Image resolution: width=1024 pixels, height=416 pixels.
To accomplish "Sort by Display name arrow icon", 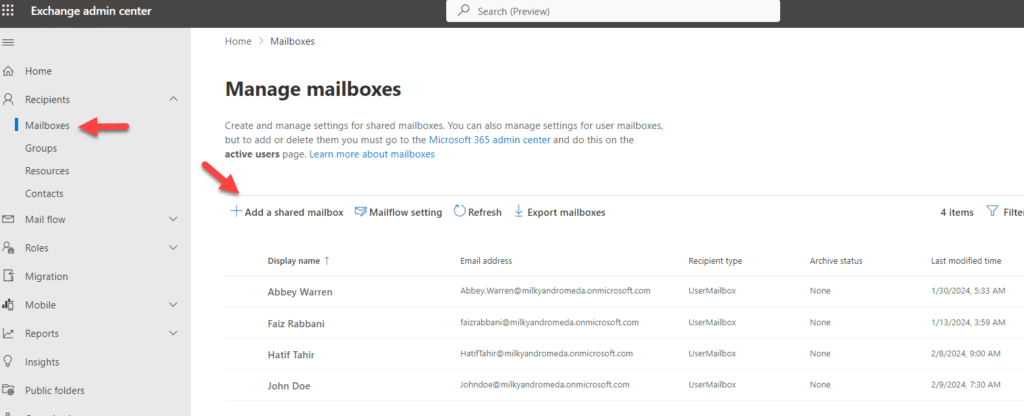I will tap(327, 261).
